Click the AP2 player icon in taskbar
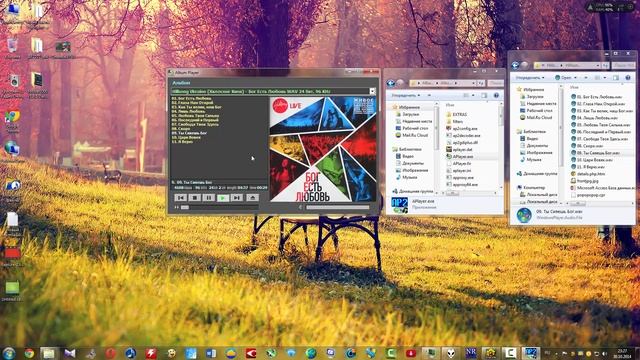The width and height of the screenshot is (640, 360). pyautogui.click(x=531, y=353)
